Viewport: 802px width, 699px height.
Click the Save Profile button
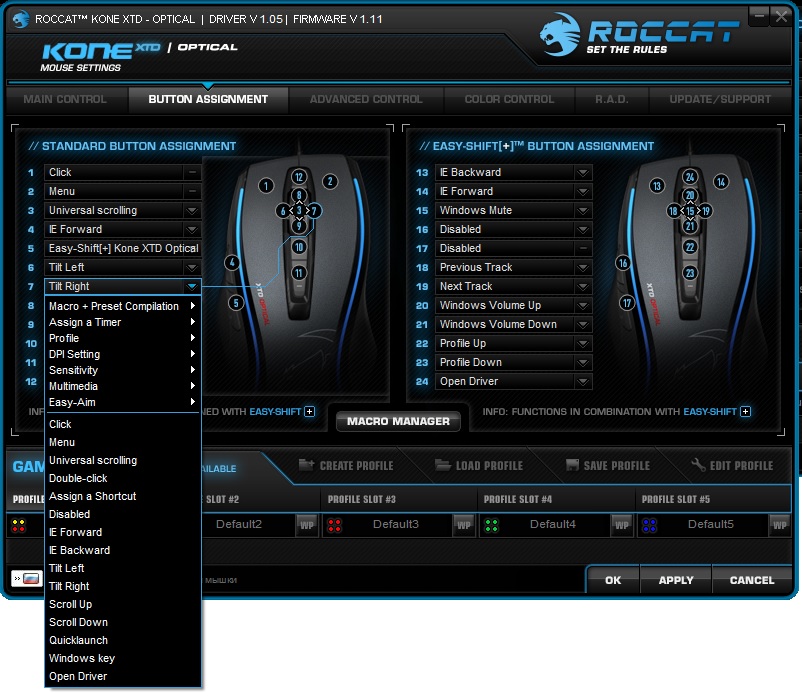tap(608, 465)
